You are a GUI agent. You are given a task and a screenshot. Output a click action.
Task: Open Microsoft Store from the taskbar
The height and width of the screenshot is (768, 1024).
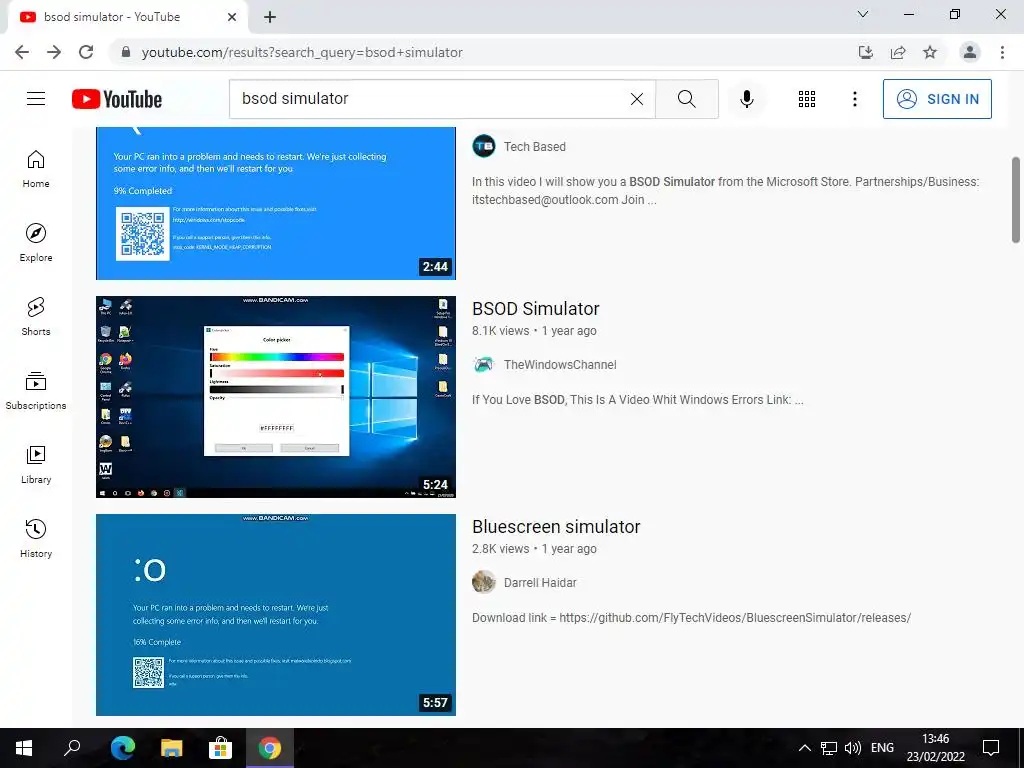point(220,748)
